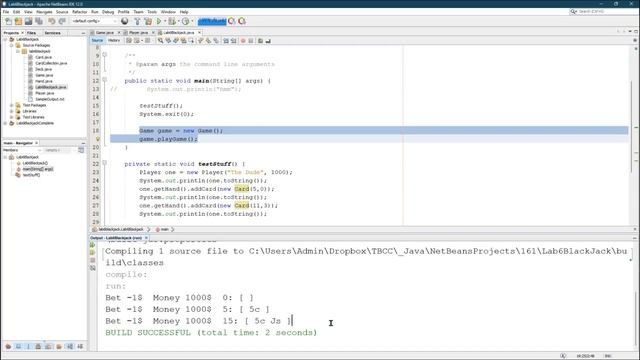The width and height of the screenshot is (640, 360).
Task: Open the Refactor menu
Action: [80, 12]
